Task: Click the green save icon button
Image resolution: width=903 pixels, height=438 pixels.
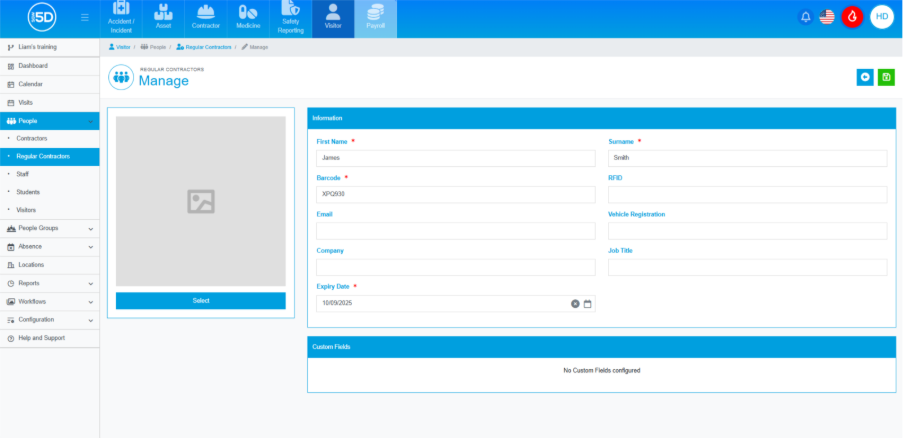Action: click(886, 77)
